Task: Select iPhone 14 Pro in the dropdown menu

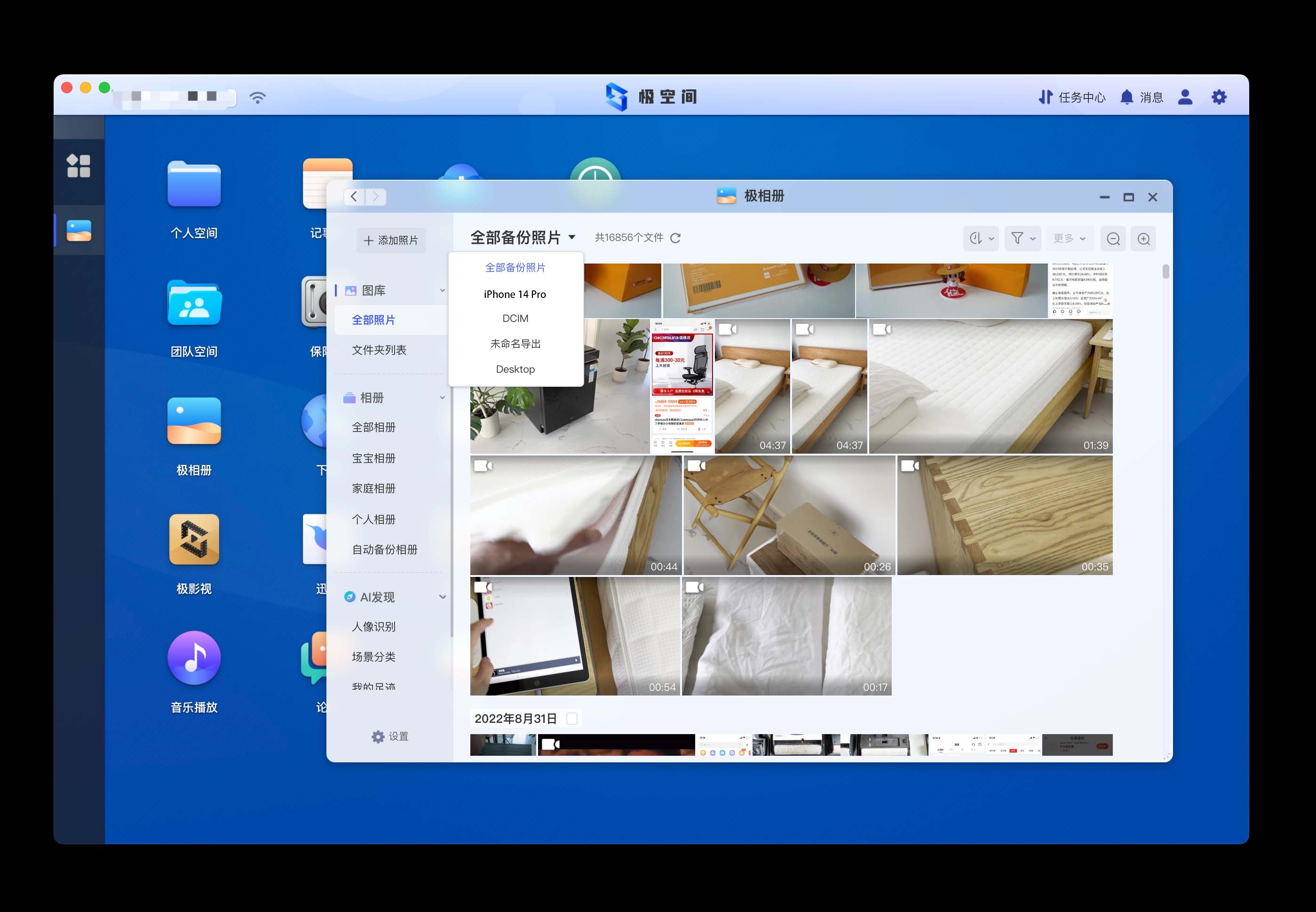Action: pos(515,294)
